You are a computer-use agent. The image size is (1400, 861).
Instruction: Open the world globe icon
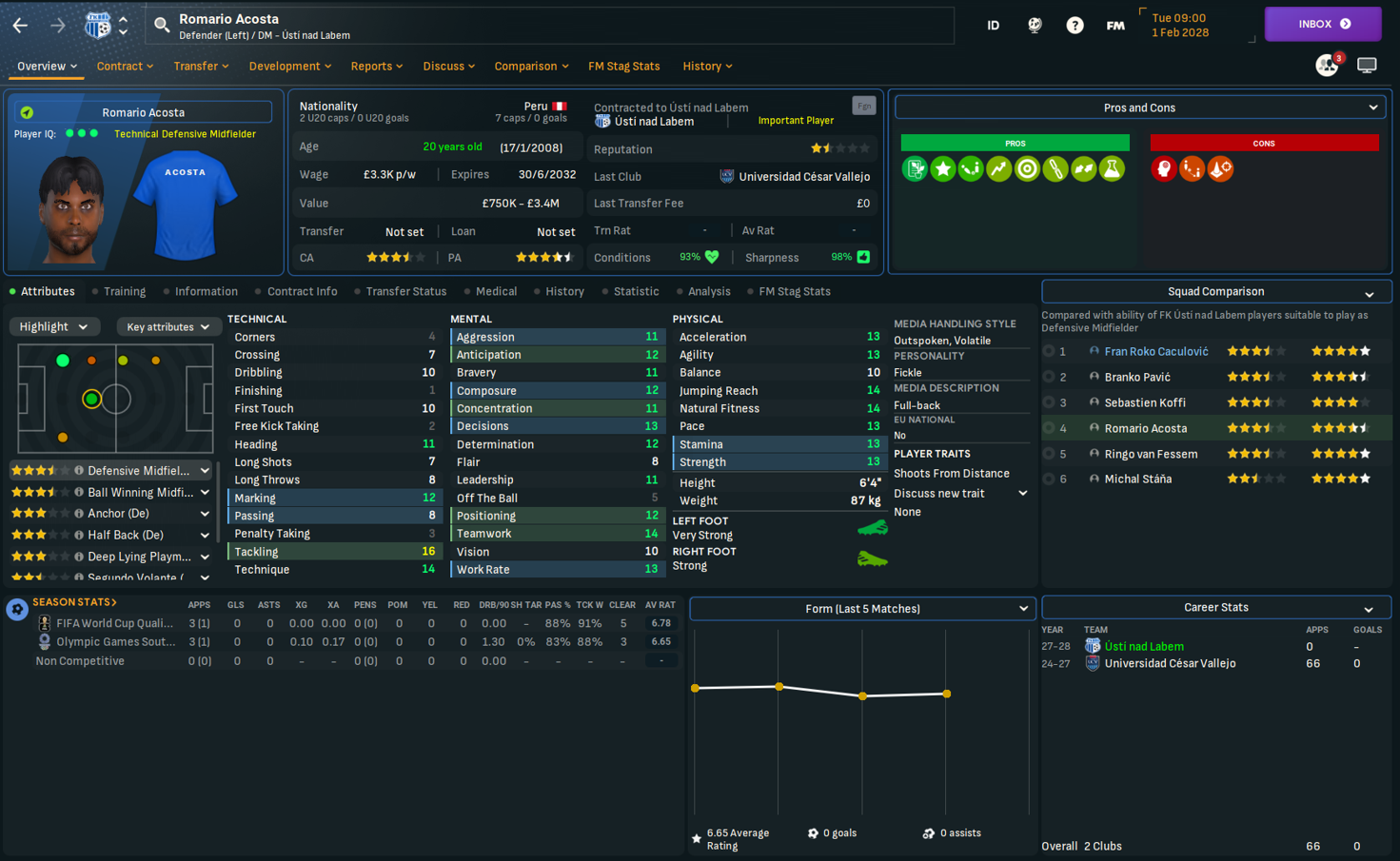click(x=1035, y=26)
